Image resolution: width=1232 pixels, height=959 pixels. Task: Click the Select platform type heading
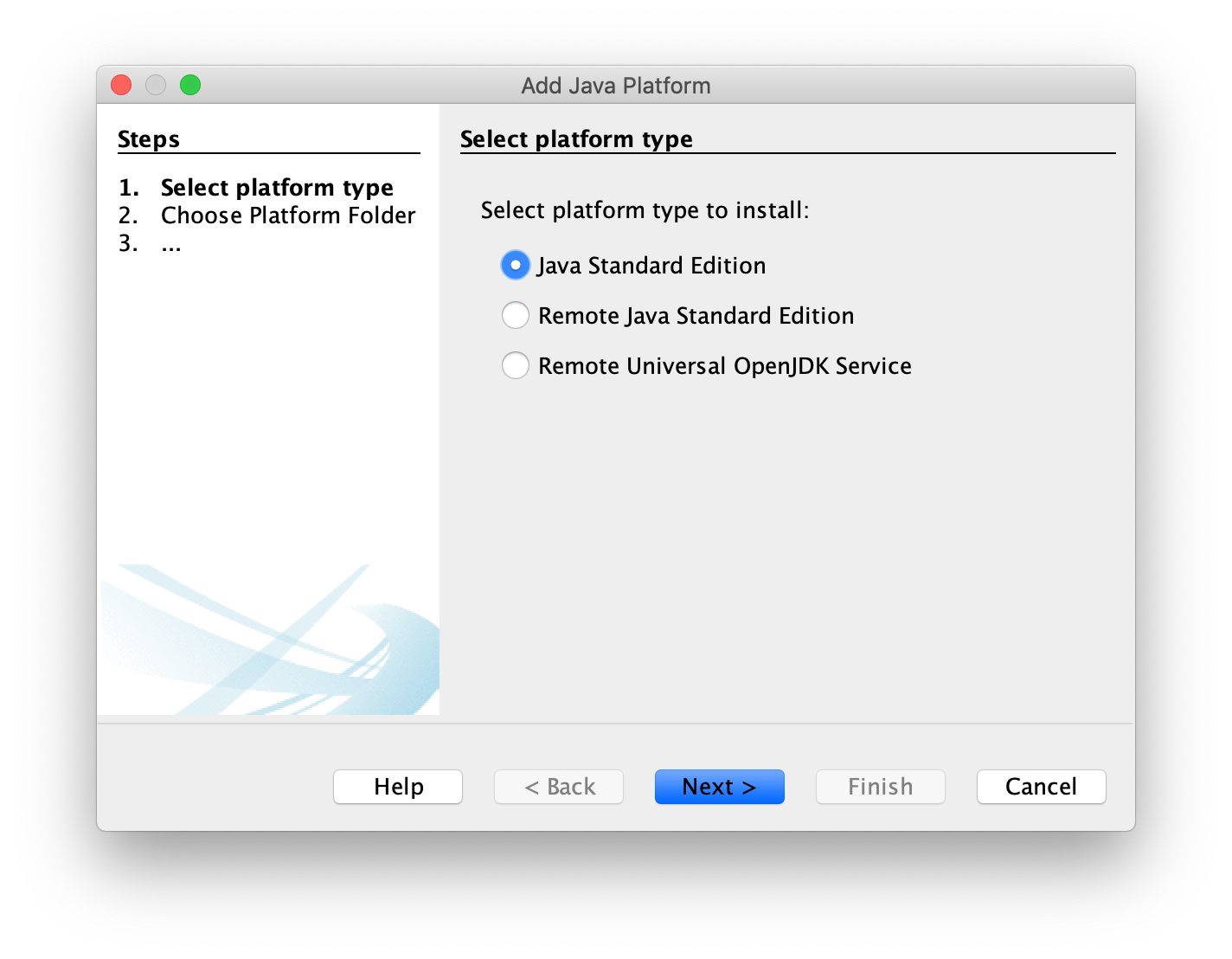pos(576,138)
